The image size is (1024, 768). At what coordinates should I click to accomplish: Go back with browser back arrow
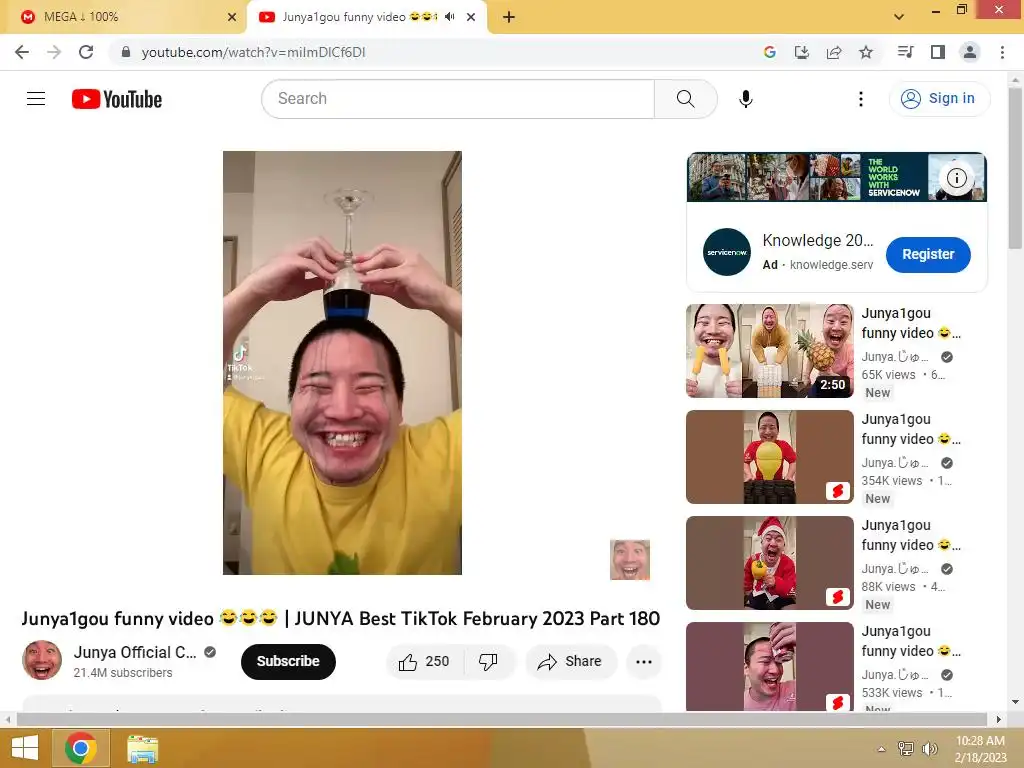(22, 52)
